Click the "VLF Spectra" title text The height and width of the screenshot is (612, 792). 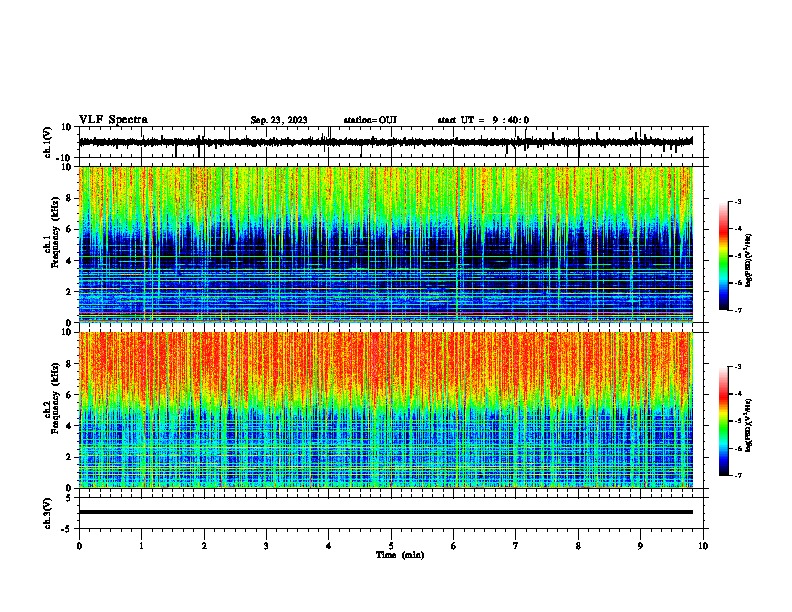pos(113,120)
